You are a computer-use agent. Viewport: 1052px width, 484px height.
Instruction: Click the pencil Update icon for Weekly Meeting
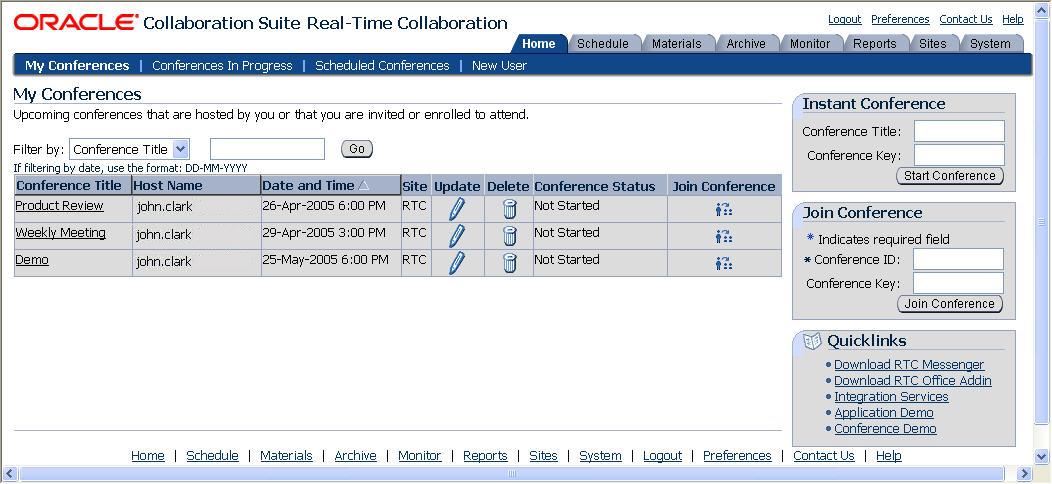coord(457,236)
